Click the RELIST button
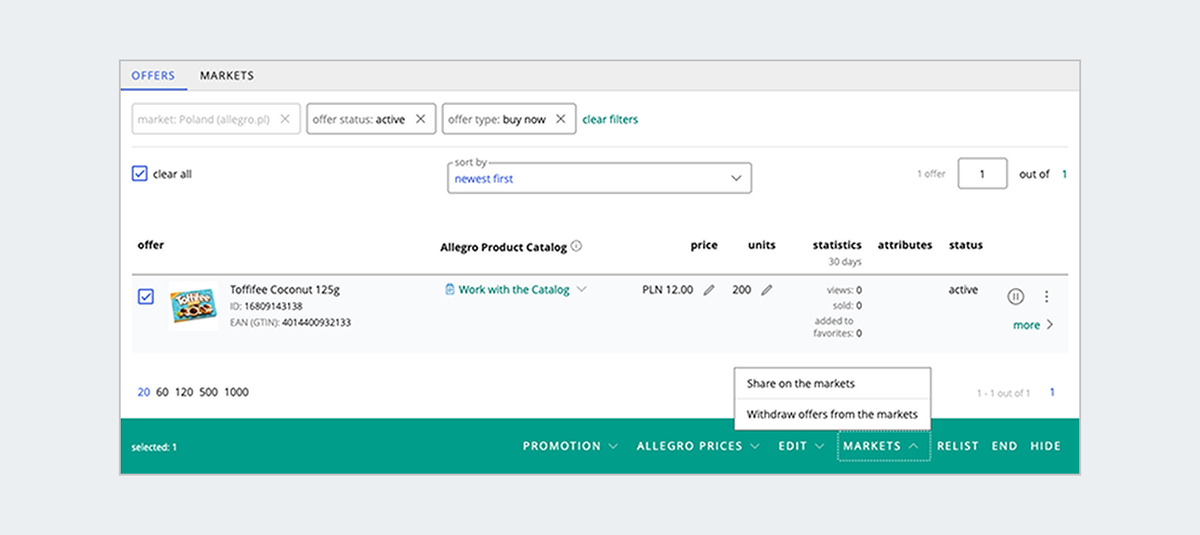This screenshot has width=1200, height=535. 958,446
